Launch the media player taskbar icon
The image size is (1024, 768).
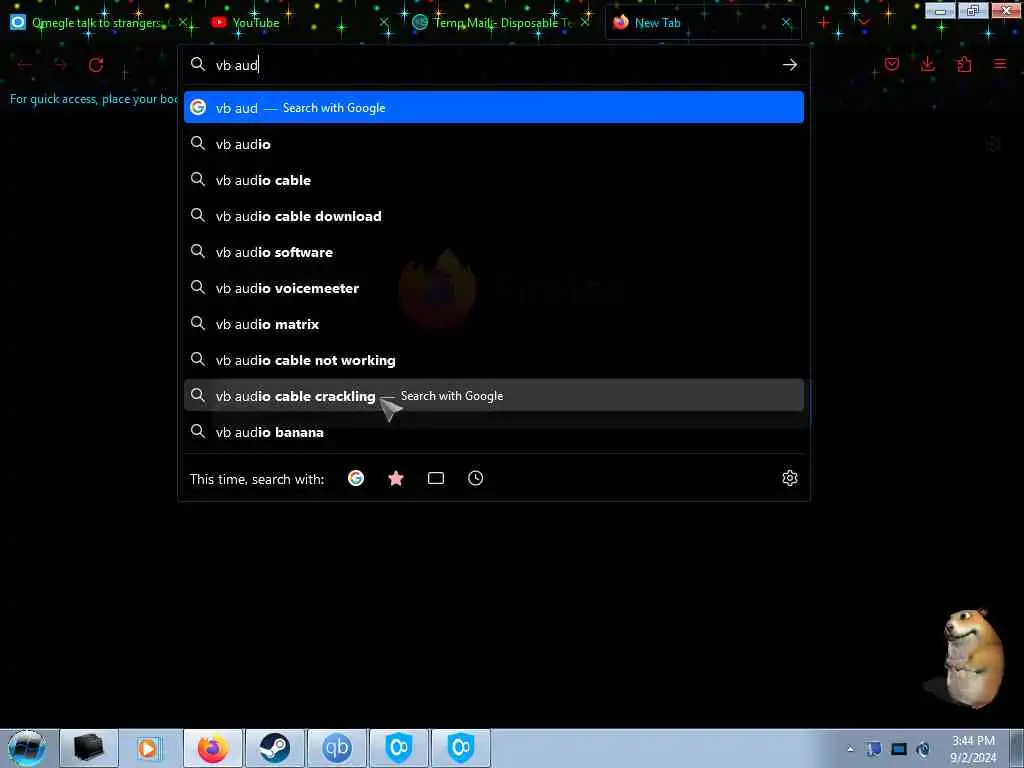point(148,748)
